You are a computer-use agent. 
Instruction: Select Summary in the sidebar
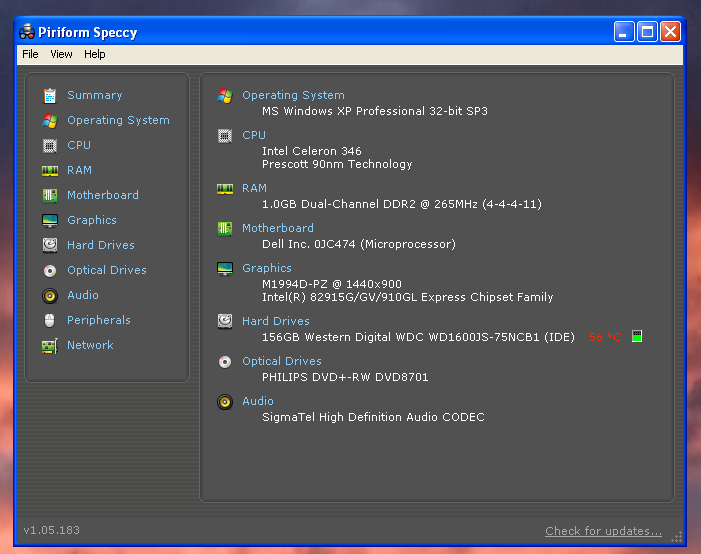click(95, 95)
